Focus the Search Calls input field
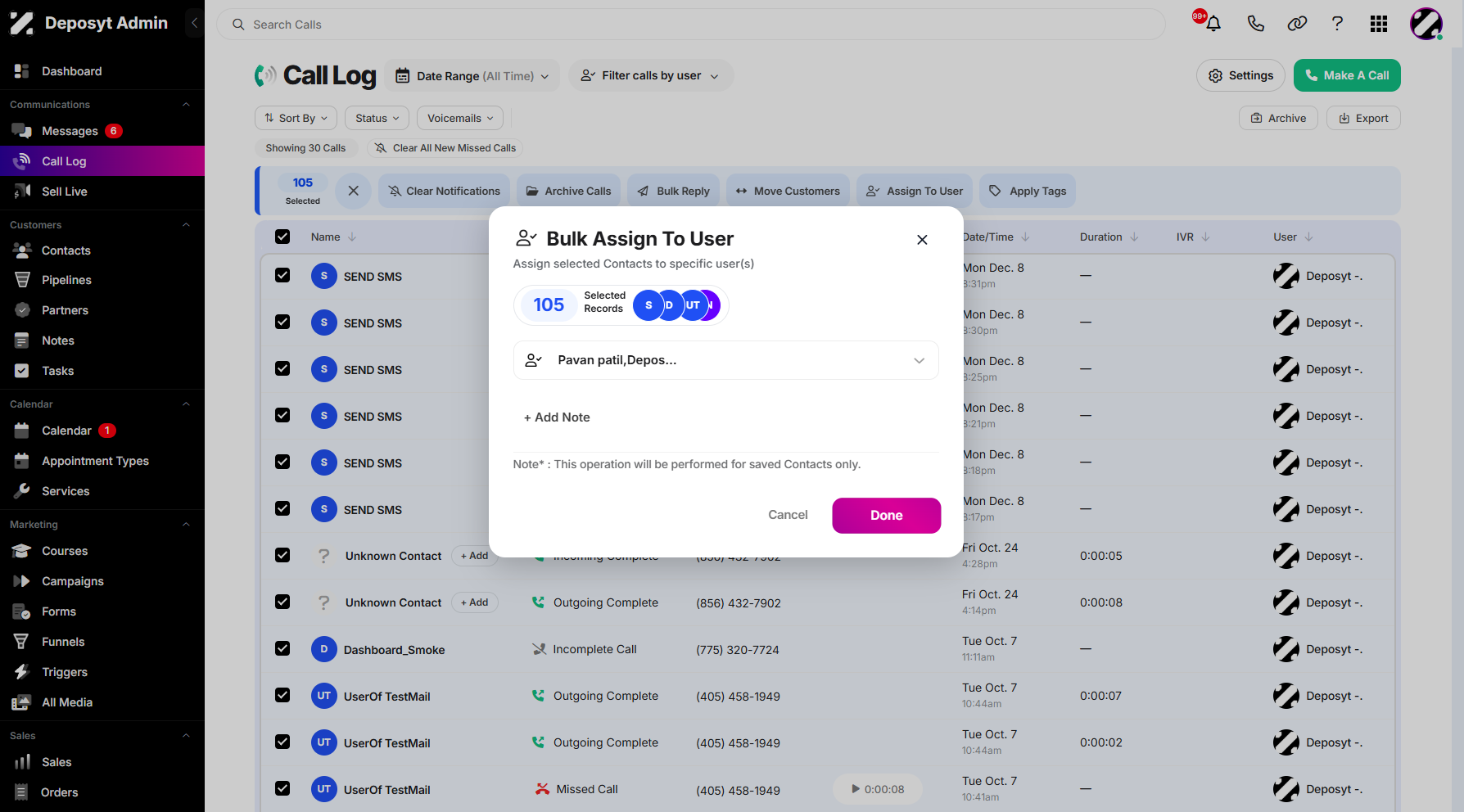The width and height of the screenshot is (1464, 812). (x=691, y=25)
